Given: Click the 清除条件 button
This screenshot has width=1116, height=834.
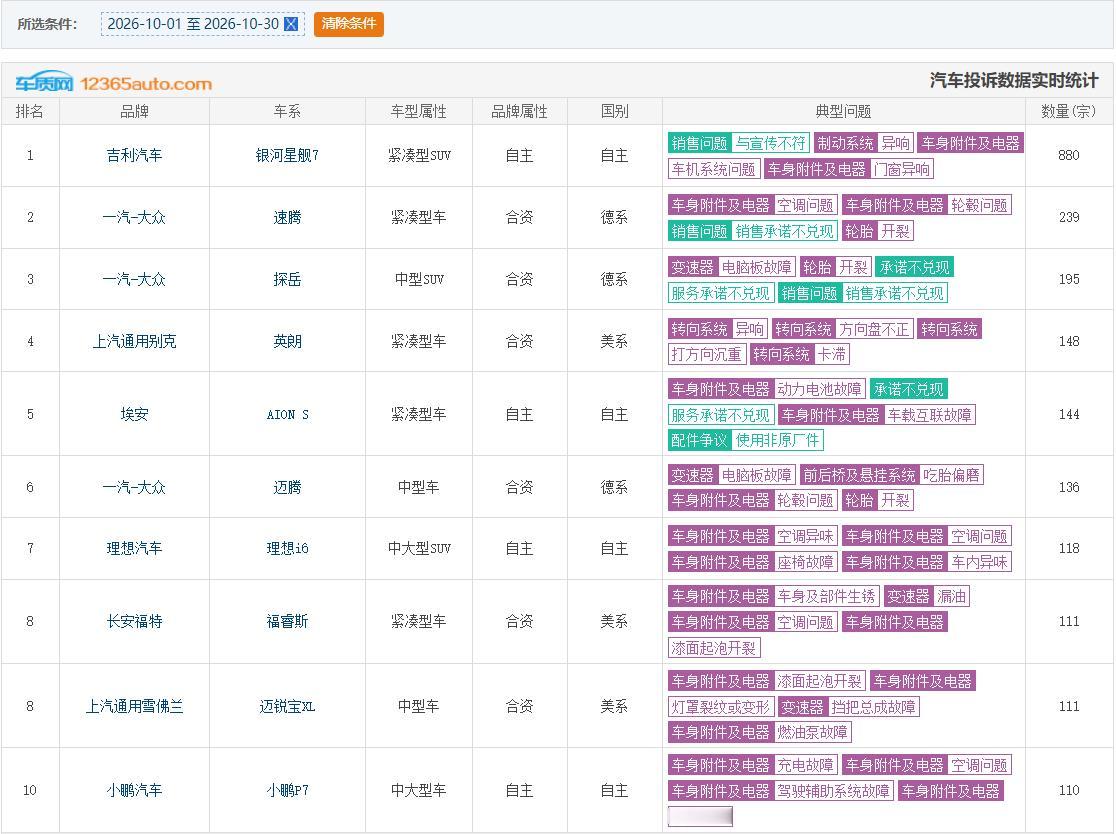Looking at the screenshot, I should coord(349,23).
